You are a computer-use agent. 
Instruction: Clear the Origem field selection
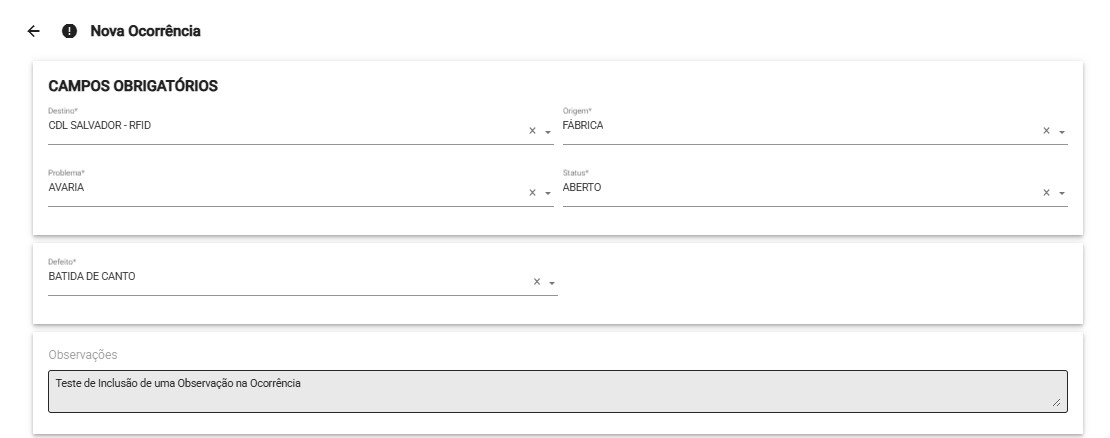pos(1047,131)
